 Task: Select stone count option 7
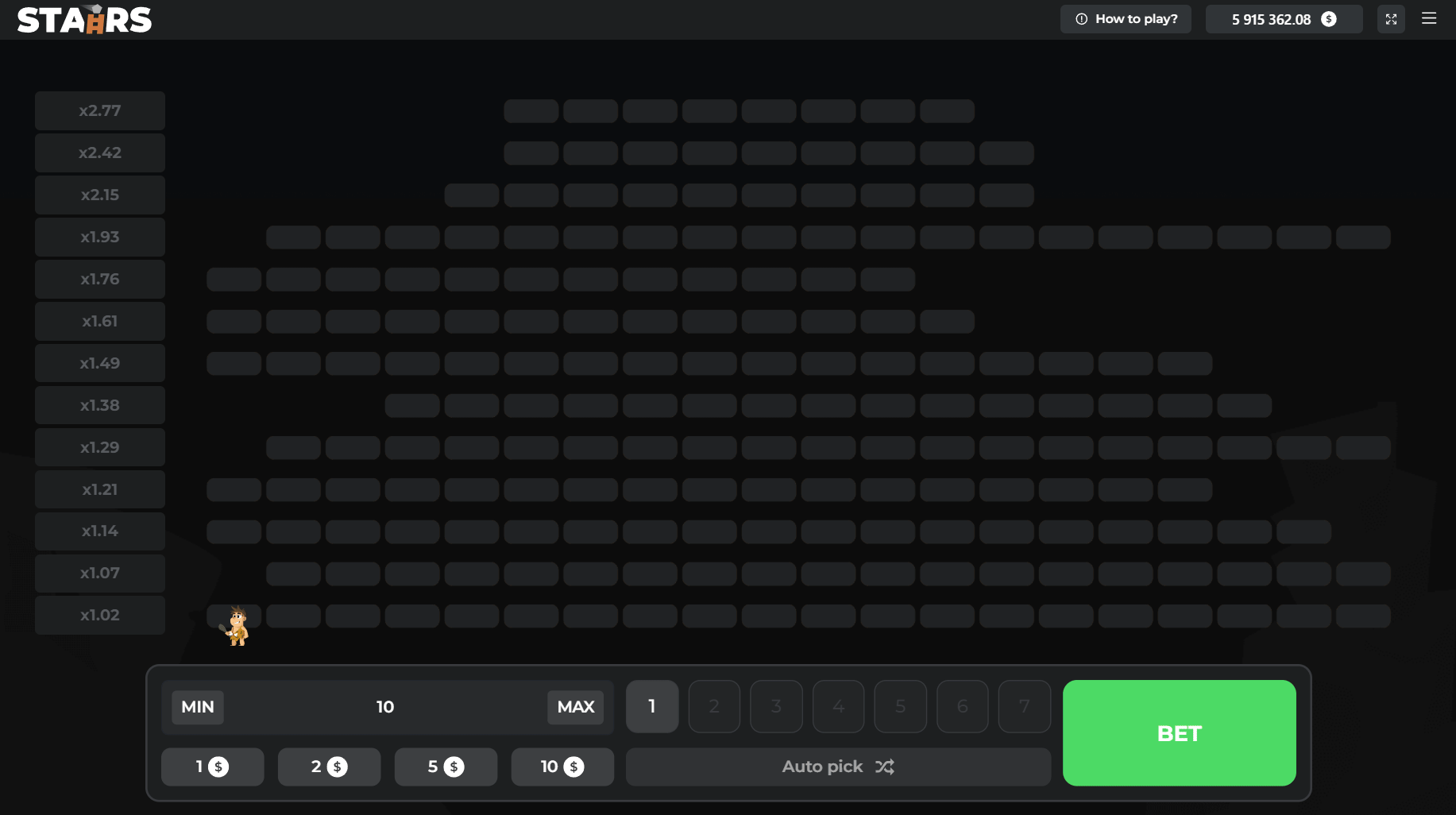(1025, 706)
